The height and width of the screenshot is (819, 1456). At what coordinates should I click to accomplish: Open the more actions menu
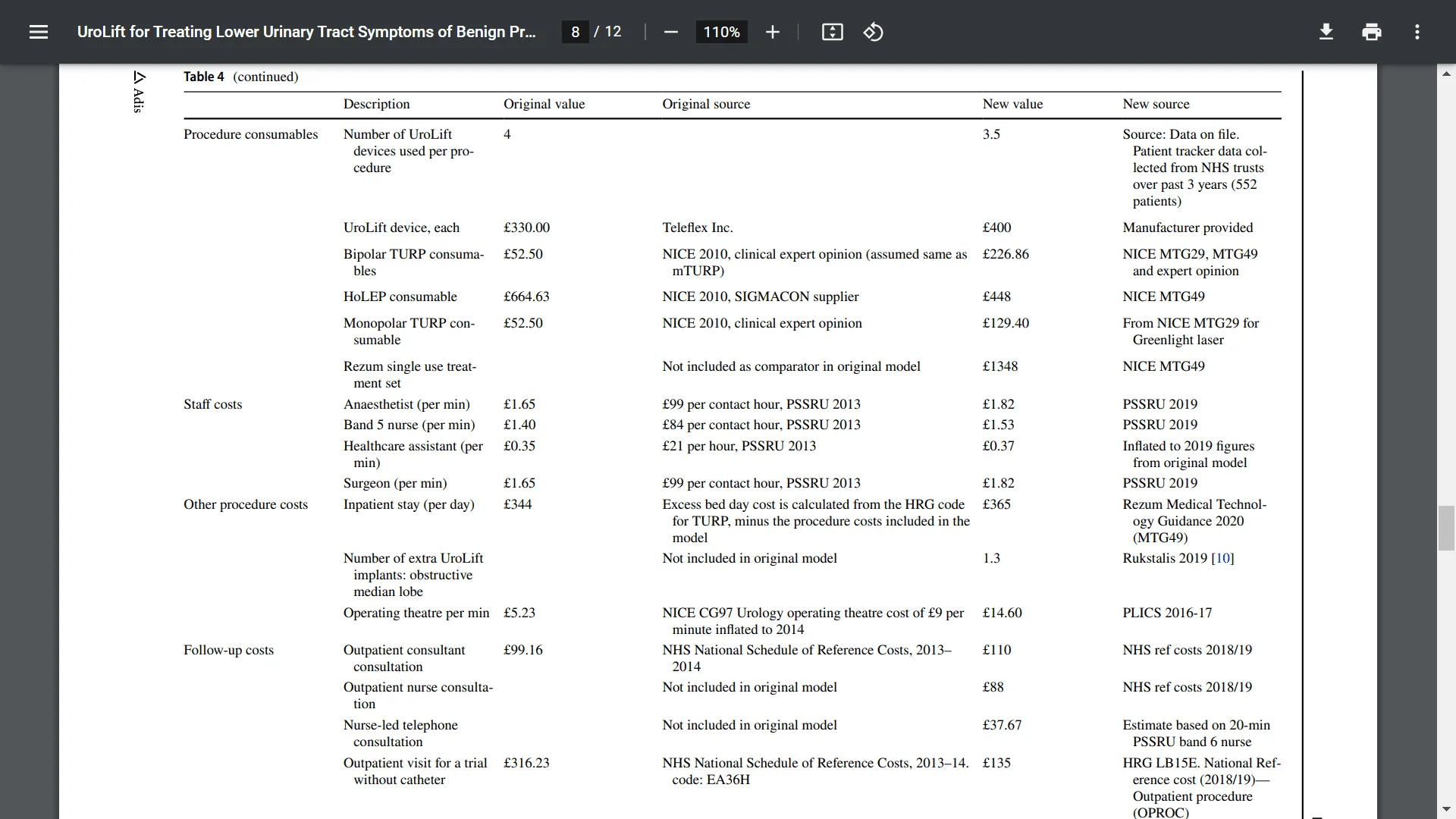(1417, 32)
